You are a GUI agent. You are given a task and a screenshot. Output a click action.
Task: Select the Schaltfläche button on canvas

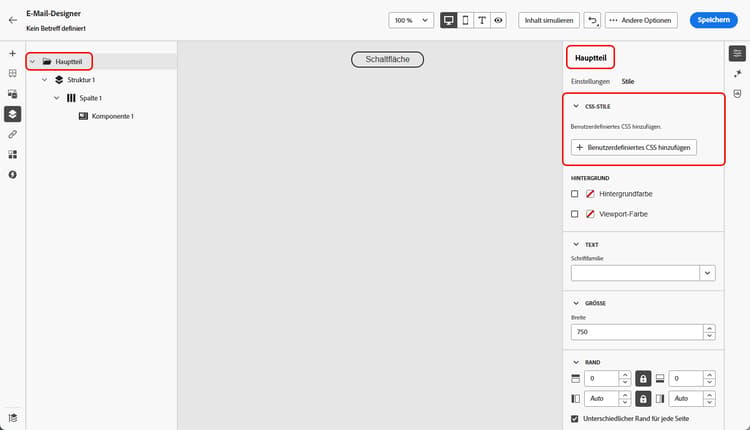387,59
